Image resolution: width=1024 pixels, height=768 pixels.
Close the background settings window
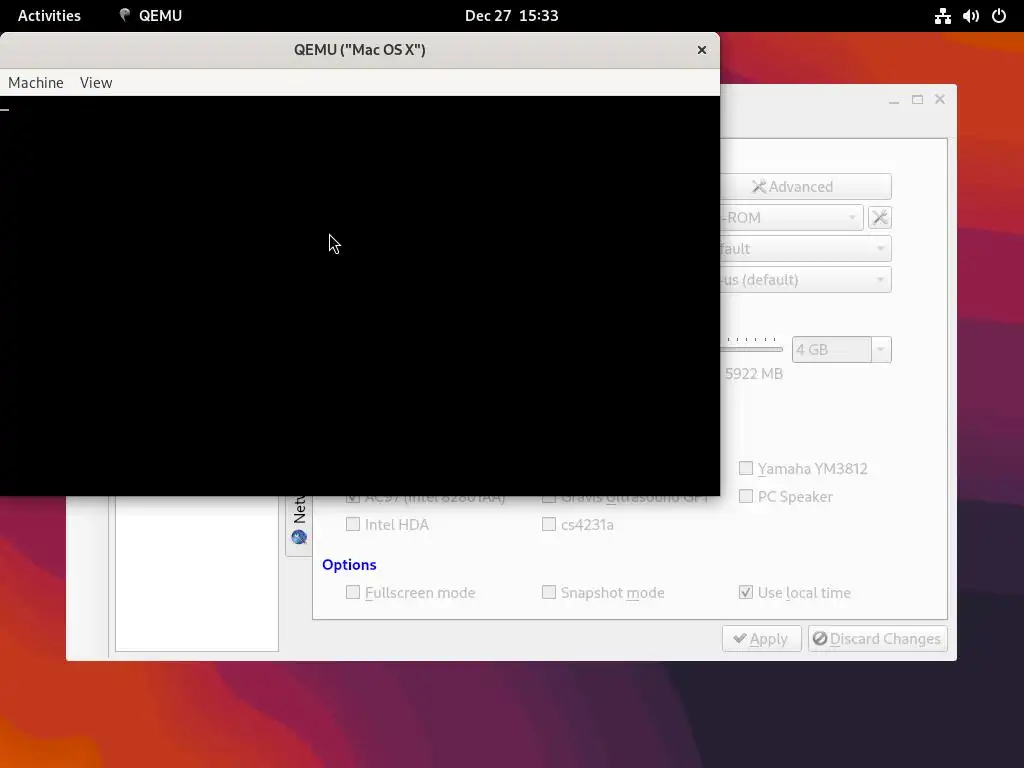[x=940, y=99]
